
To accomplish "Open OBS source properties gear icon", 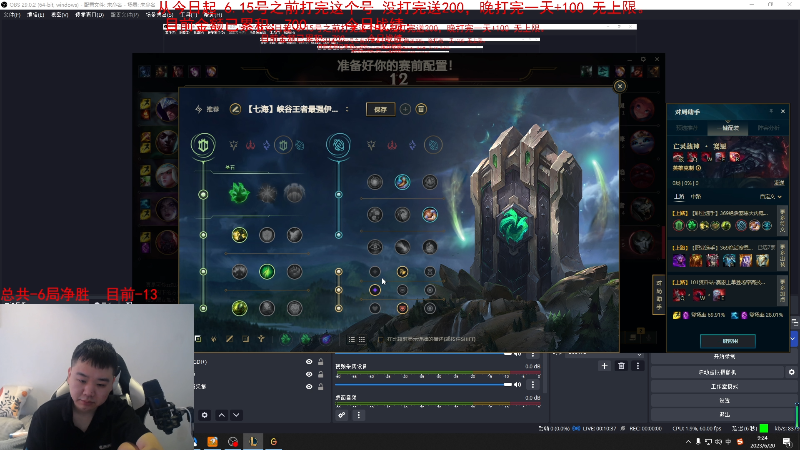I will pyautogui.click(x=205, y=415).
